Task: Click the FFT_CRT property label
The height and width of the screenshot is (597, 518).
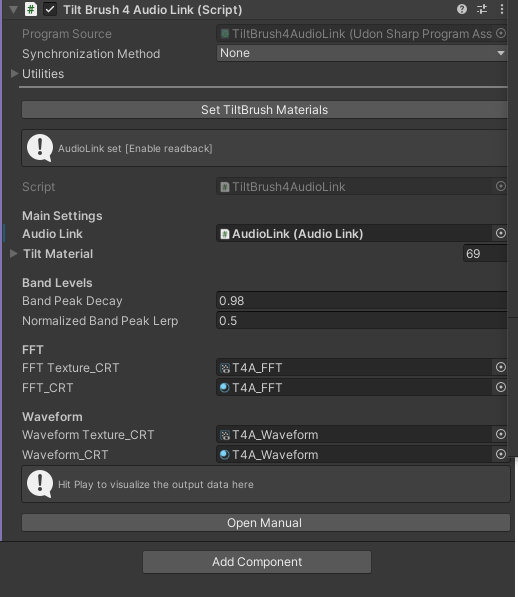Action: click(x=48, y=388)
